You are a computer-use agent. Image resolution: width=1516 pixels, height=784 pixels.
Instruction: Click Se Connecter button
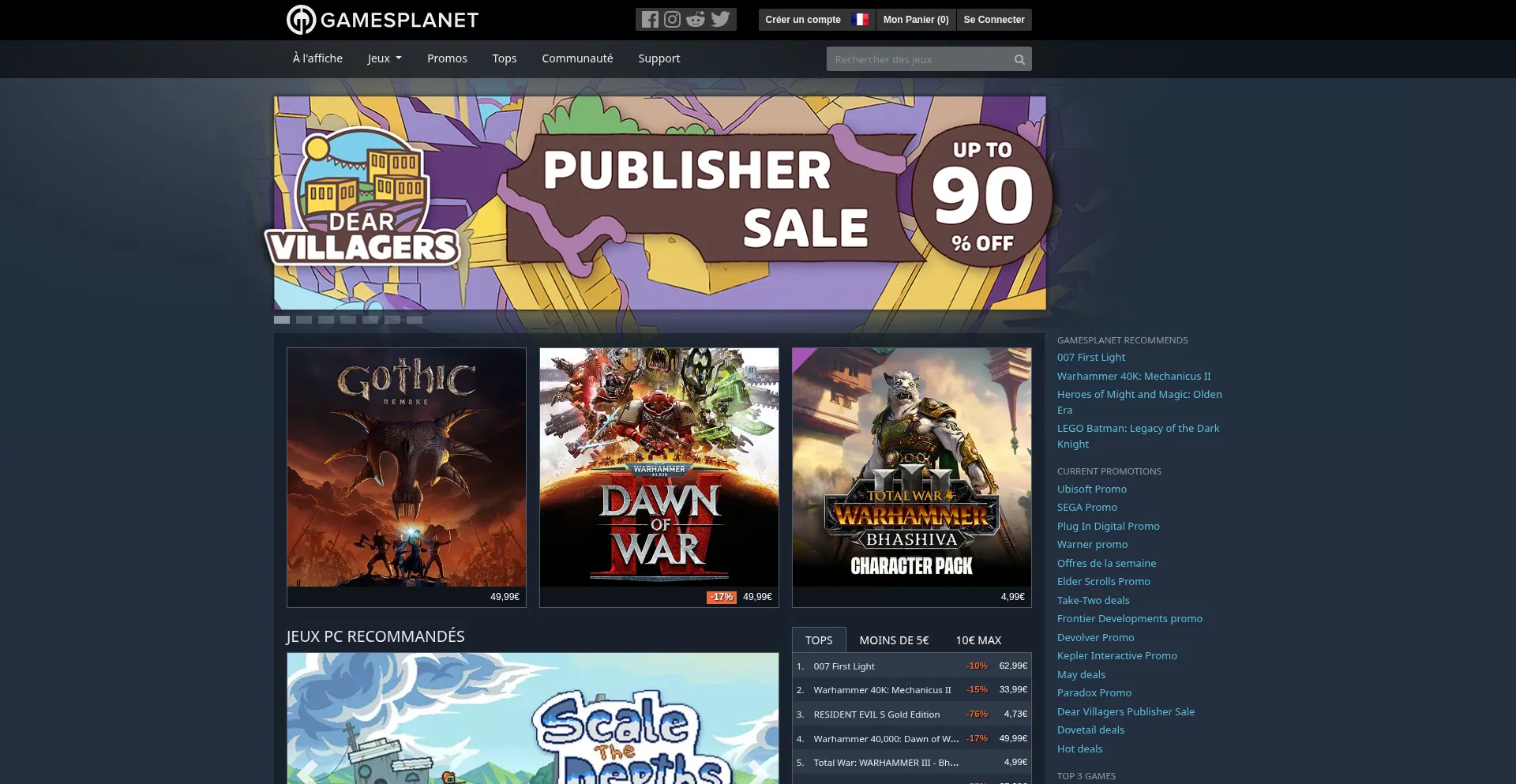click(x=994, y=20)
